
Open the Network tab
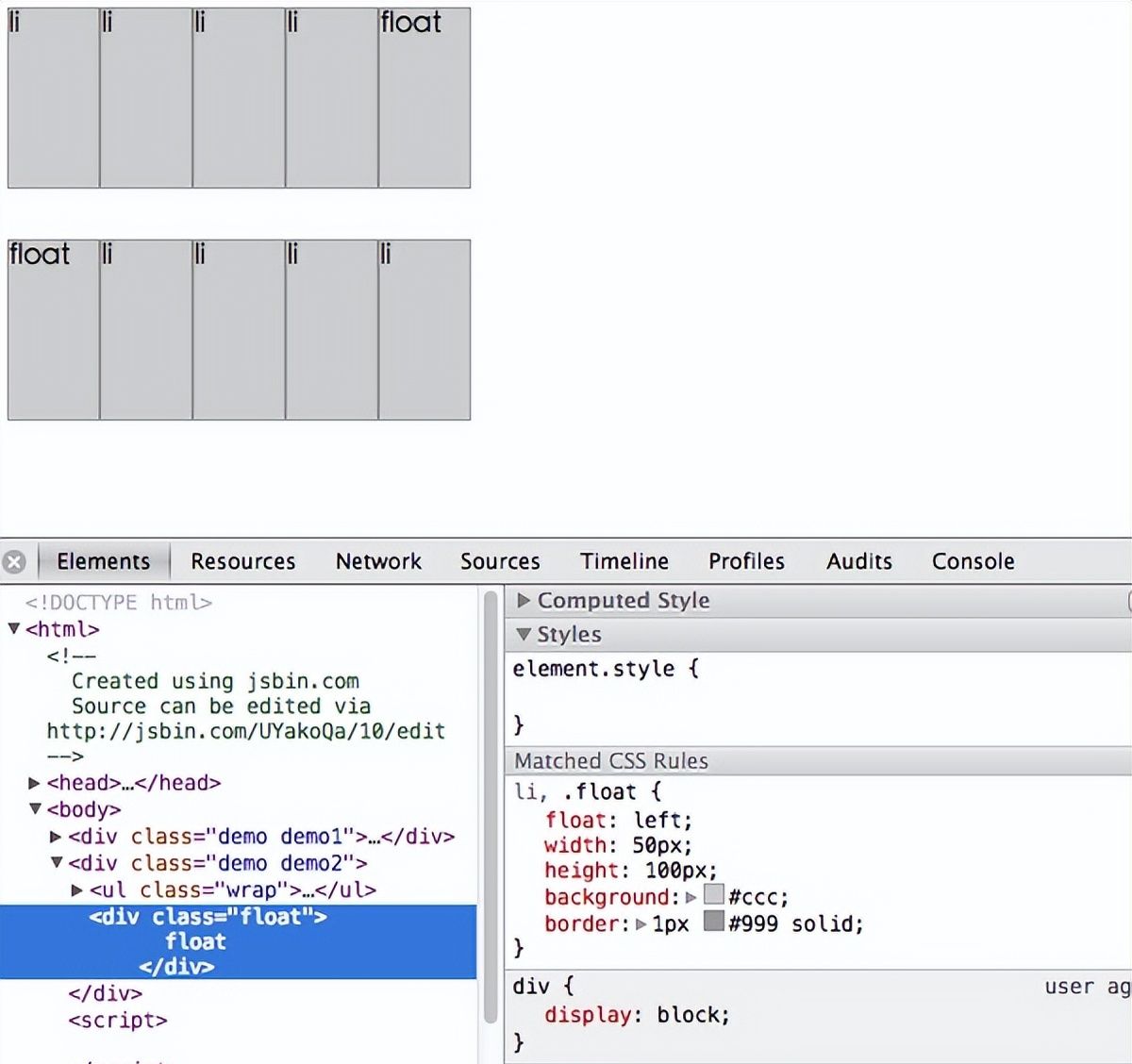pyautogui.click(x=378, y=561)
